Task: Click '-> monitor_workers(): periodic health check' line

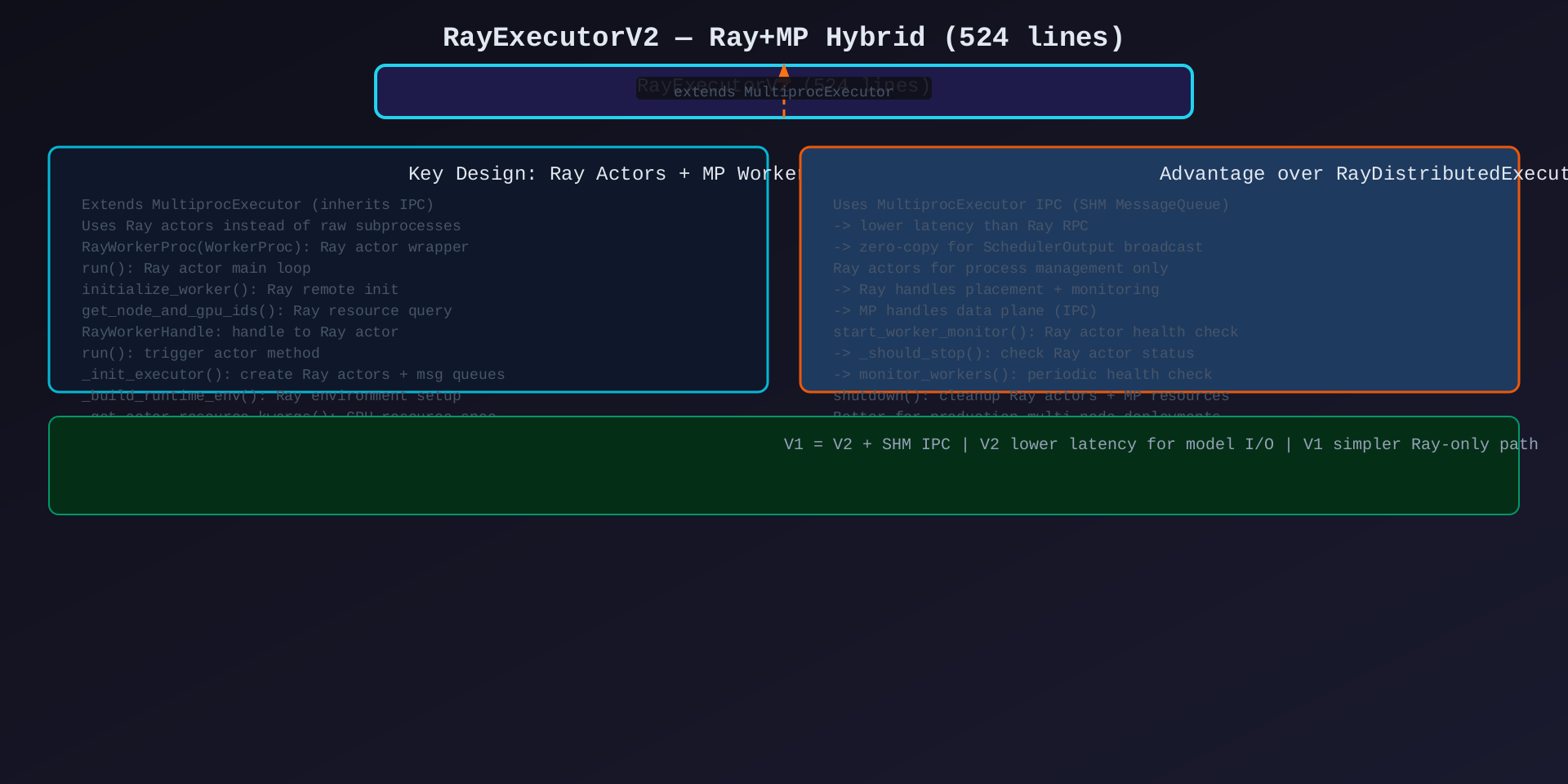Action: tap(1022, 375)
